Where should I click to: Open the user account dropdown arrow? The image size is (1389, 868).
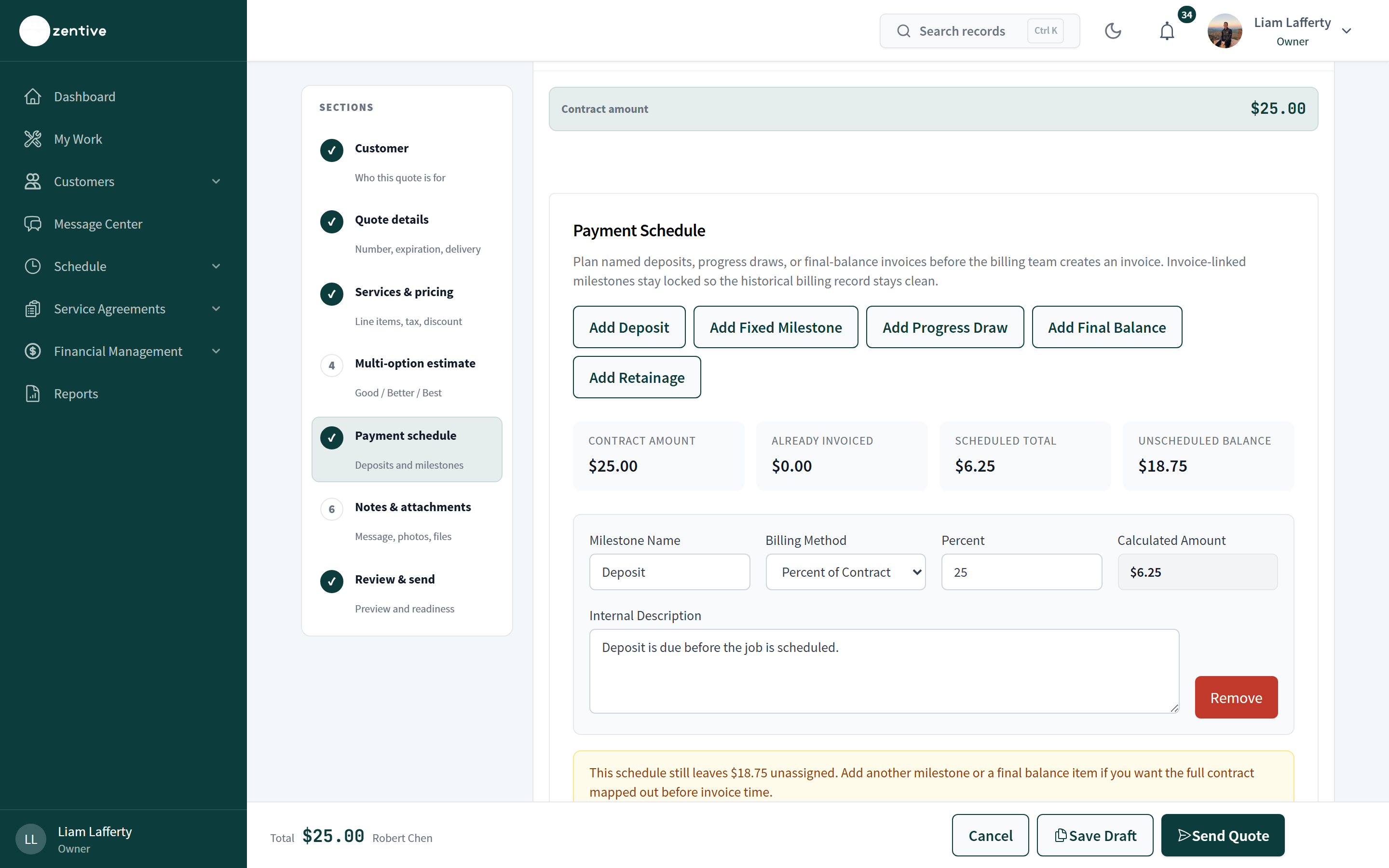(1347, 31)
